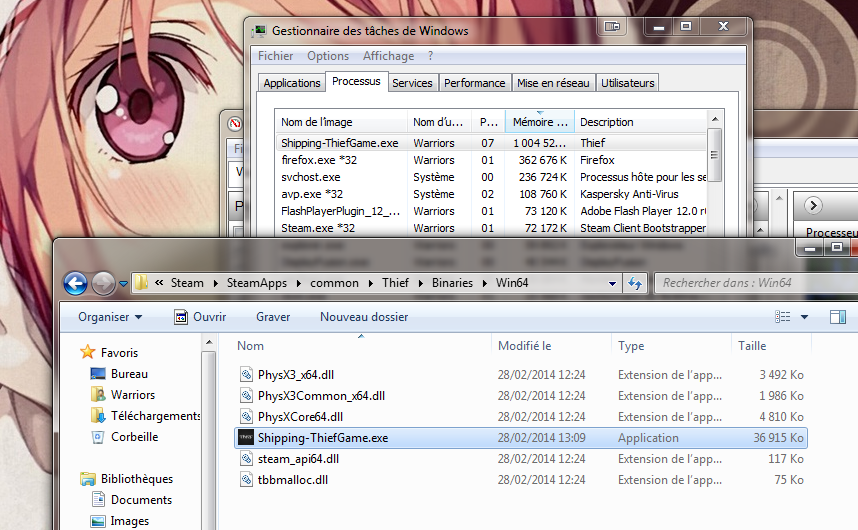Click Graver in the Explorer toolbar
Image resolution: width=858 pixels, height=530 pixels.
[x=273, y=317]
